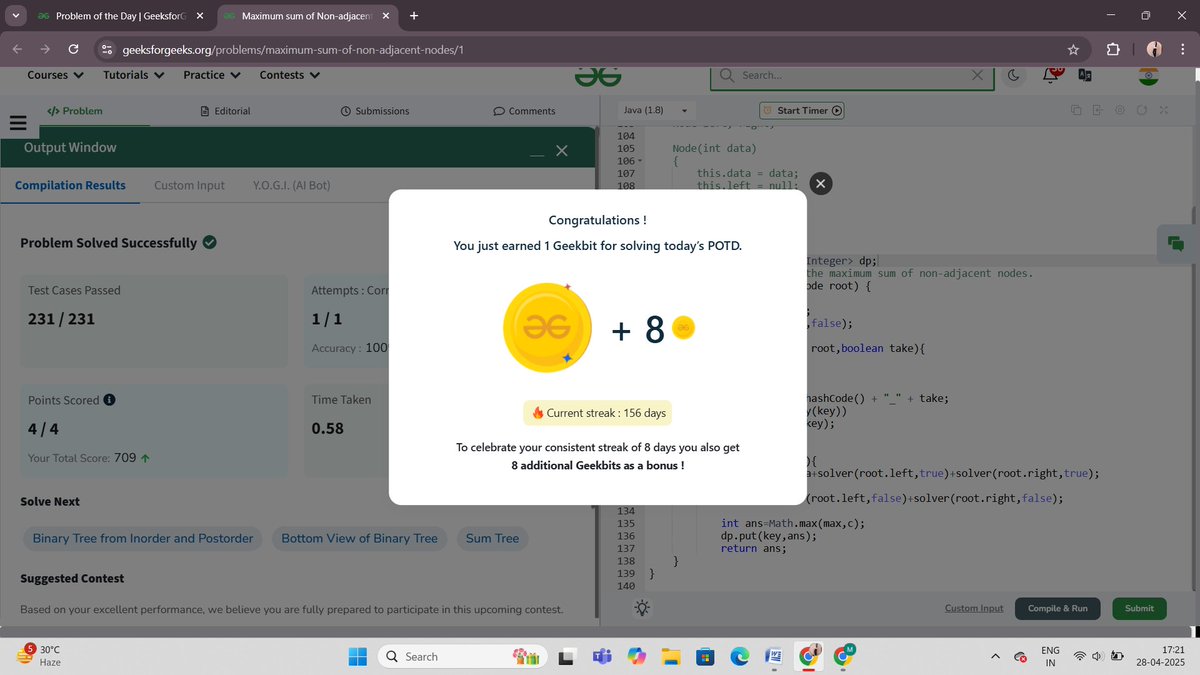This screenshot has width=1200, height=675.
Task: Open the Y.O.G.I. (AI Bot) tab
Action: point(291,185)
